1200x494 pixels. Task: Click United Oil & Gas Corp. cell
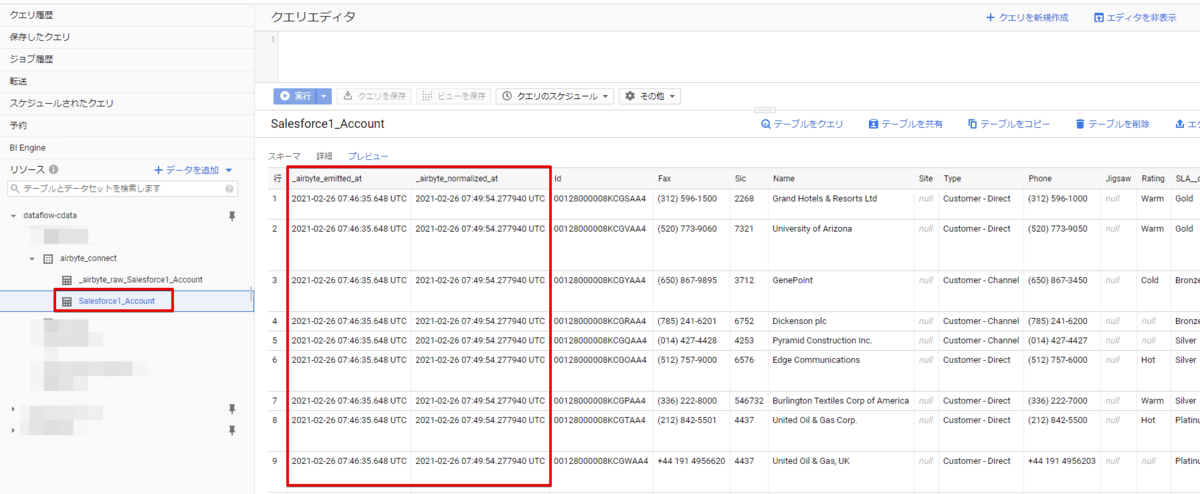point(815,420)
